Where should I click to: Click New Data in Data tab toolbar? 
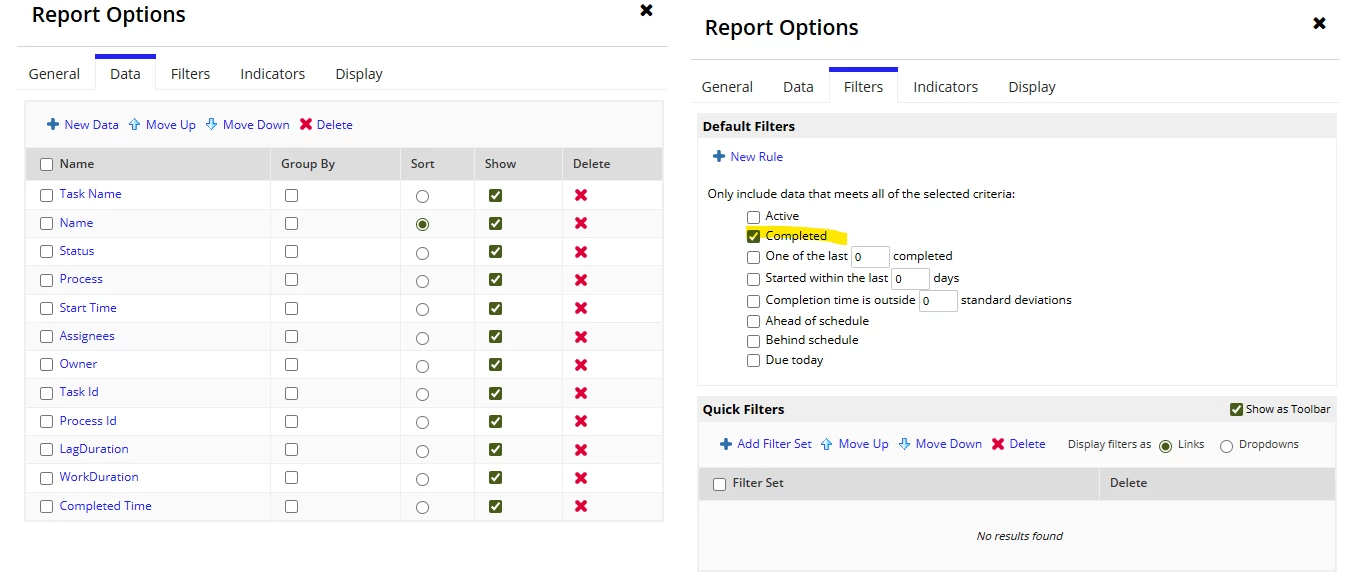coord(83,125)
